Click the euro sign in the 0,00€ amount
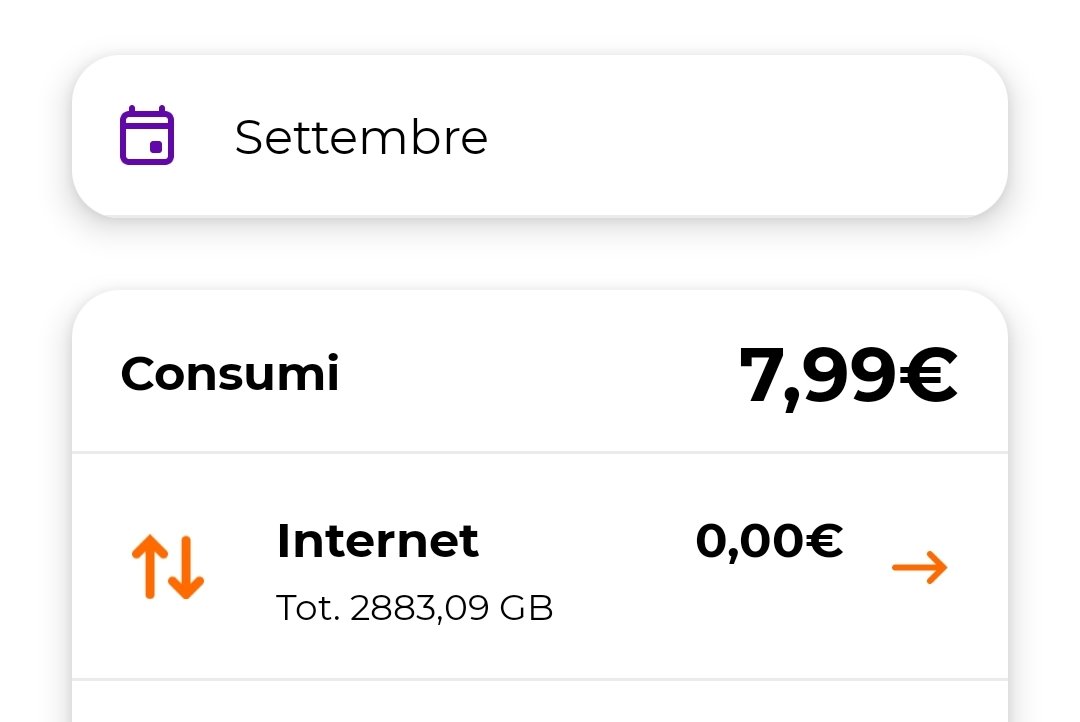The width and height of the screenshot is (1080, 722). pyautogui.click(x=824, y=541)
